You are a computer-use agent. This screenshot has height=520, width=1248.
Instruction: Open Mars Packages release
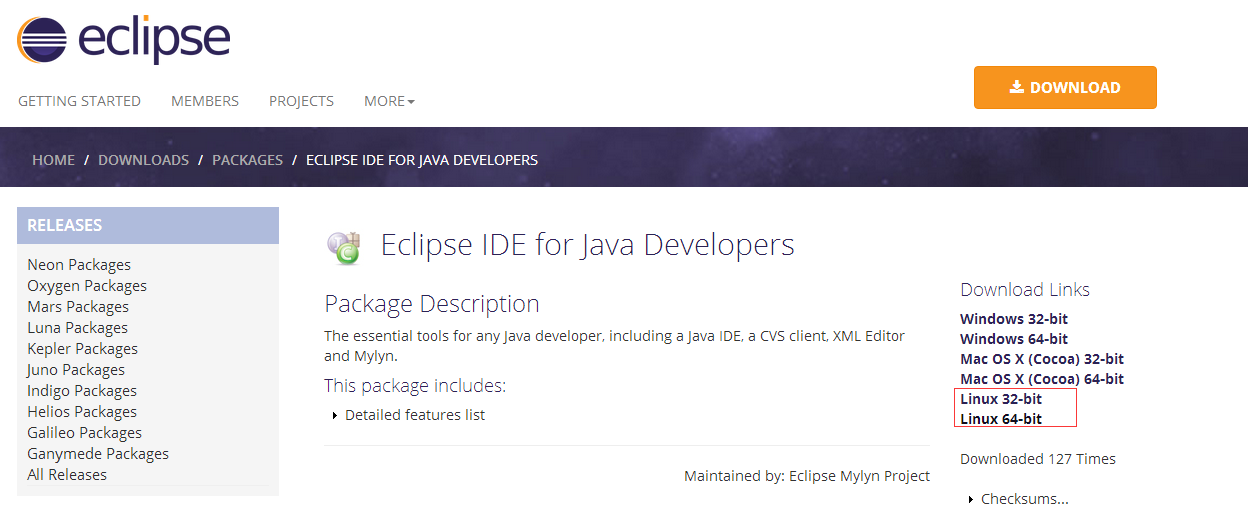(78, 307)
